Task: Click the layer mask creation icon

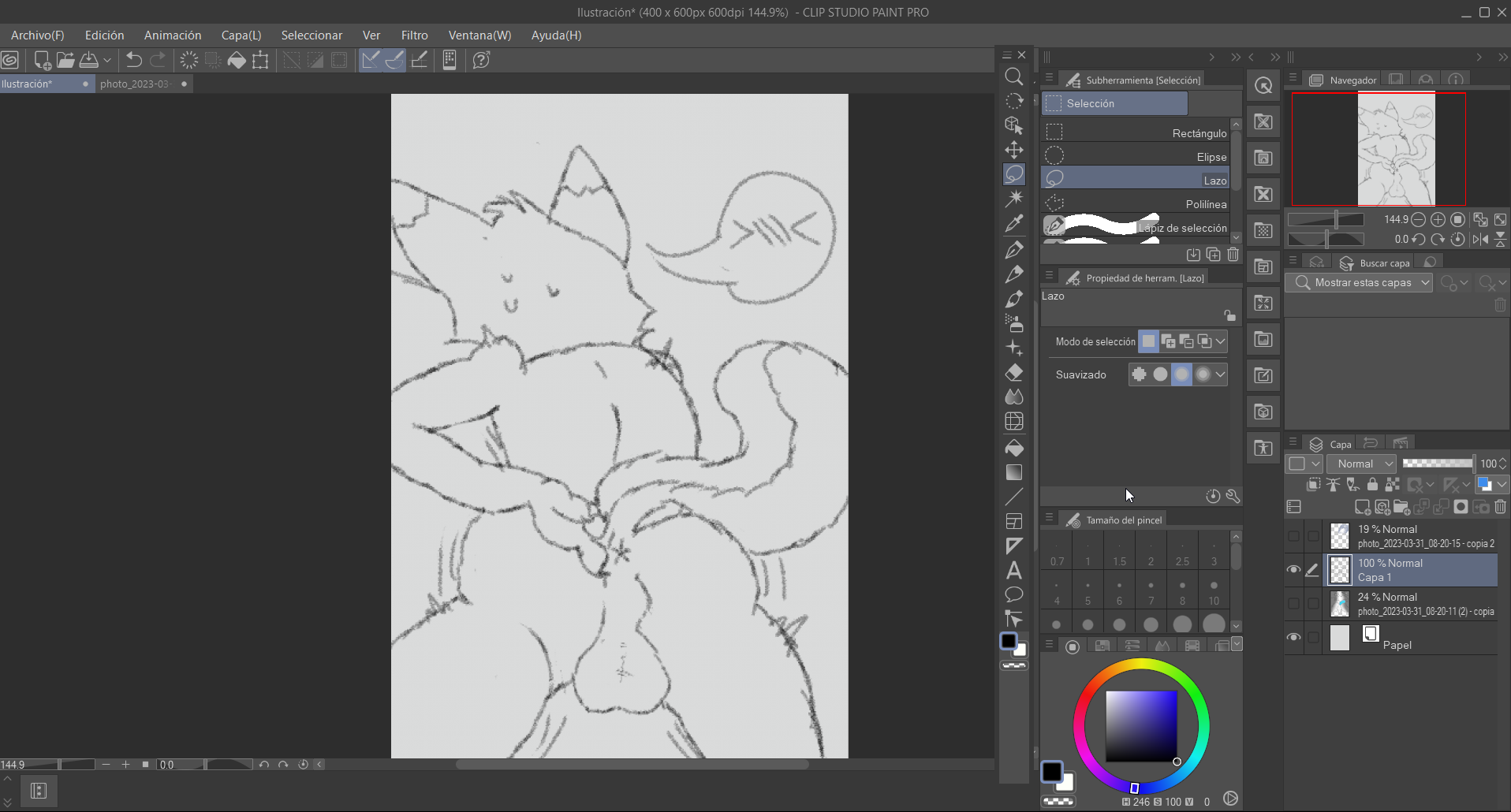Action: 1461,507
